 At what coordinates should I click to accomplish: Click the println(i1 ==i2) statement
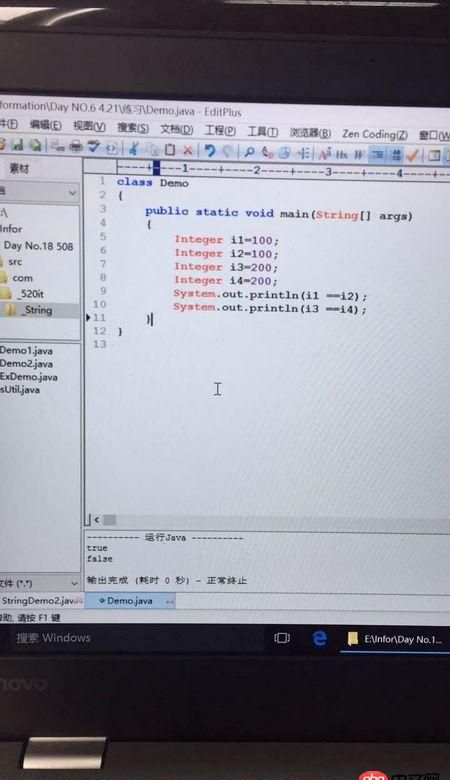coord(270,295)
